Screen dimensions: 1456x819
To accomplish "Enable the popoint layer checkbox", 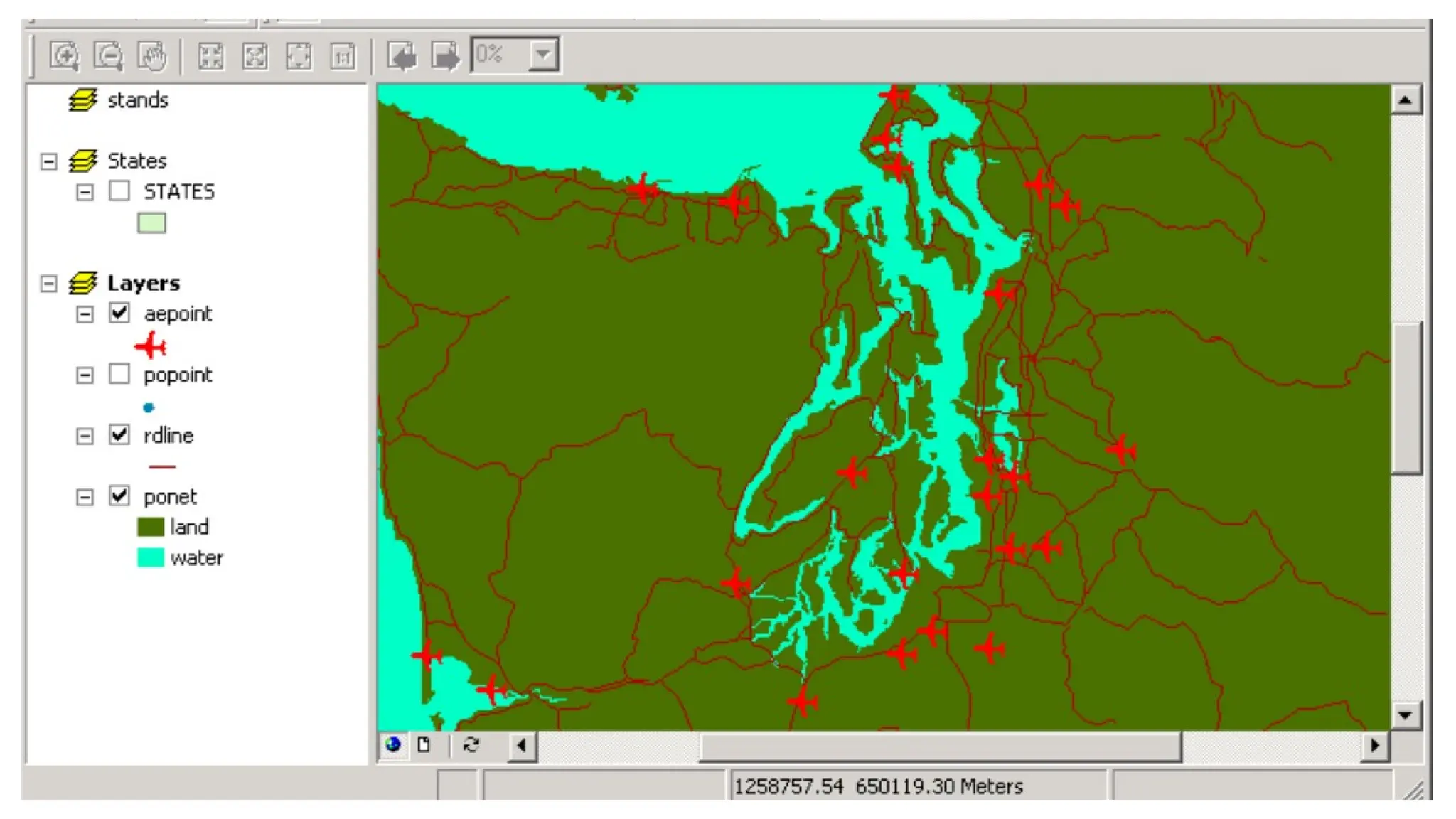I will click(x=119, y=374).
